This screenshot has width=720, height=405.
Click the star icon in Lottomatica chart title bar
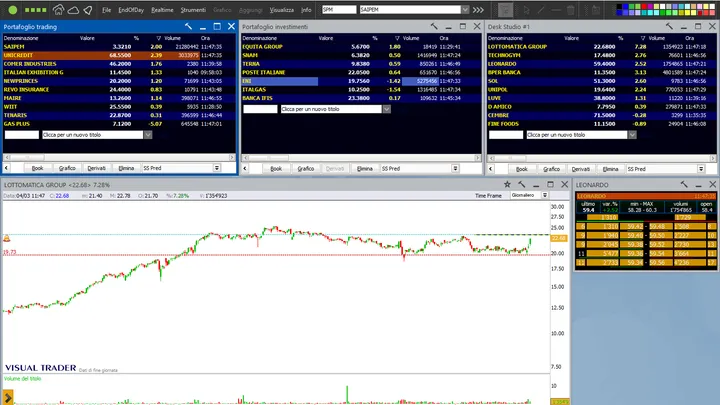click(507, 184)
